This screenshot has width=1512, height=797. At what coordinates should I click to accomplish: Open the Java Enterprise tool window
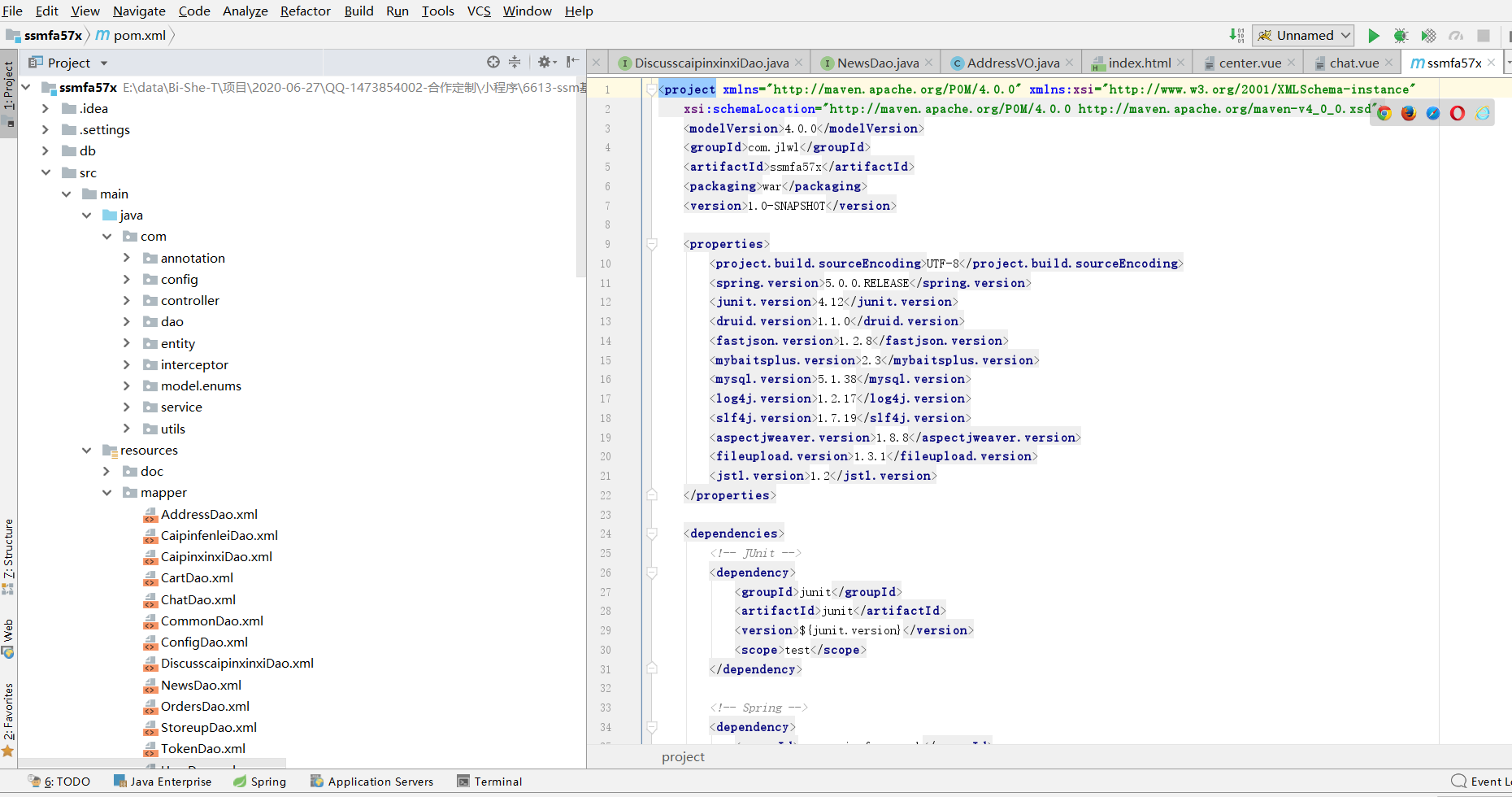pyautogui.click(x=163, y=782)
